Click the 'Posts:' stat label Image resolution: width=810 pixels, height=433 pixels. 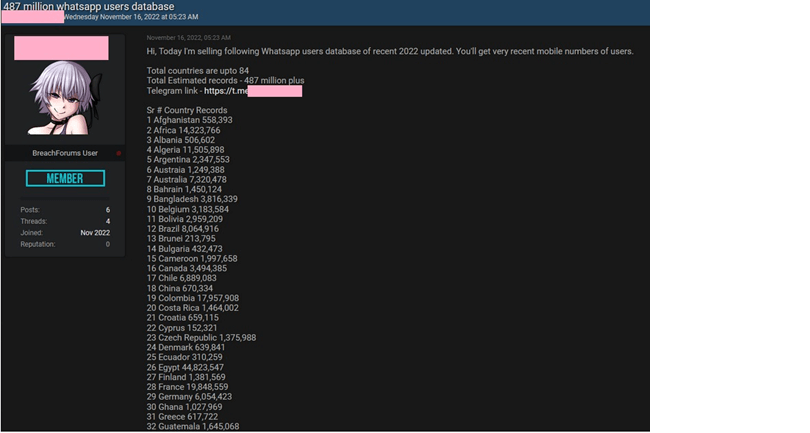pyautogui.click(x=30, y=210)
